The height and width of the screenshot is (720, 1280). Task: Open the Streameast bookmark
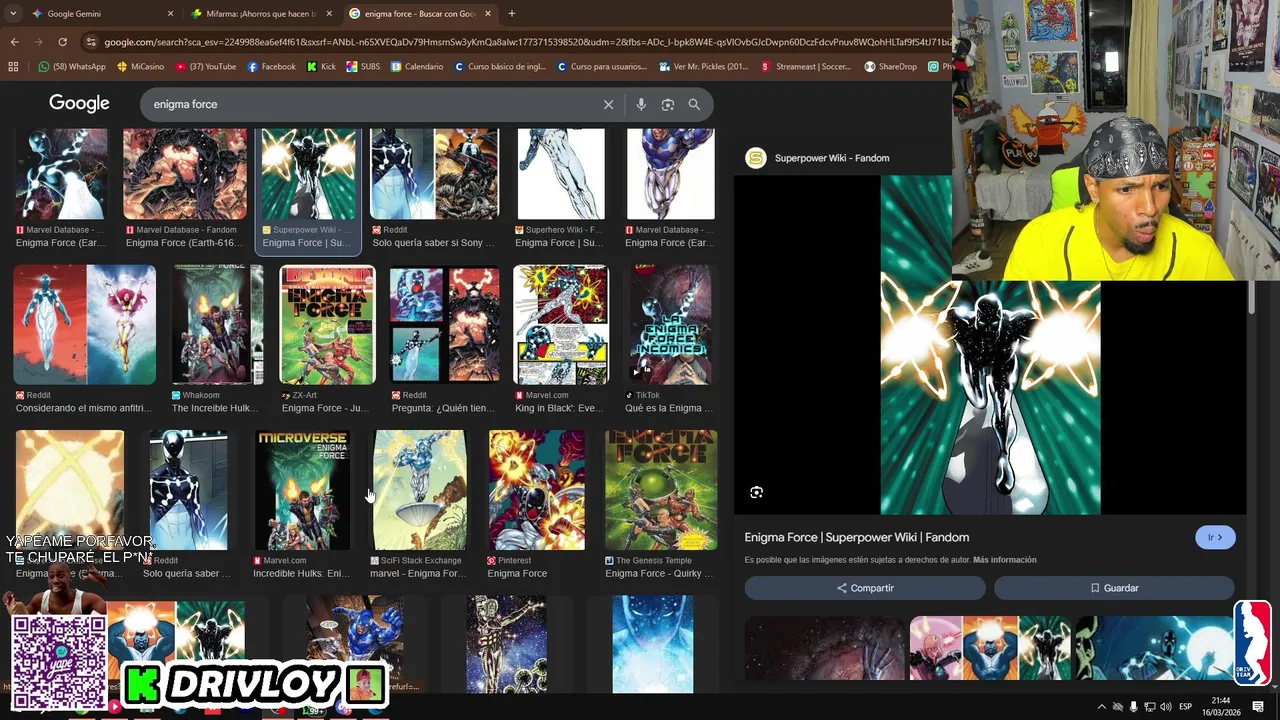pos(807,67)
